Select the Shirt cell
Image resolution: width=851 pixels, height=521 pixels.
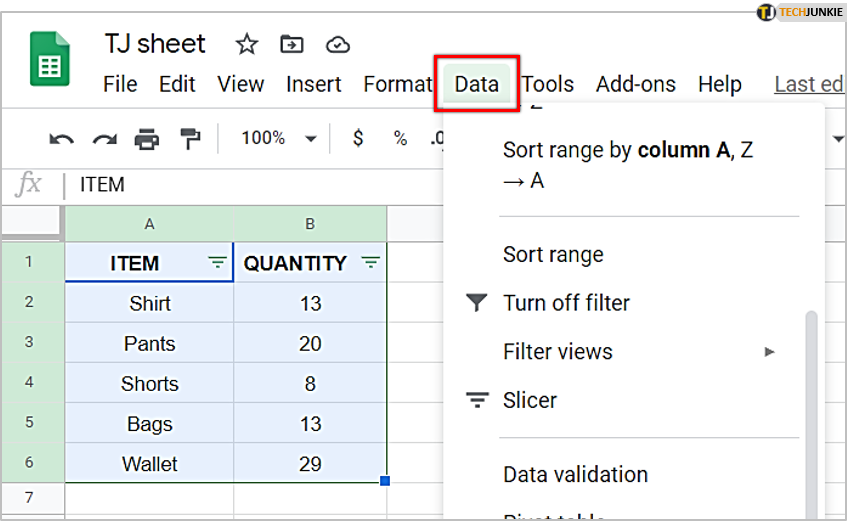[149, 303]
